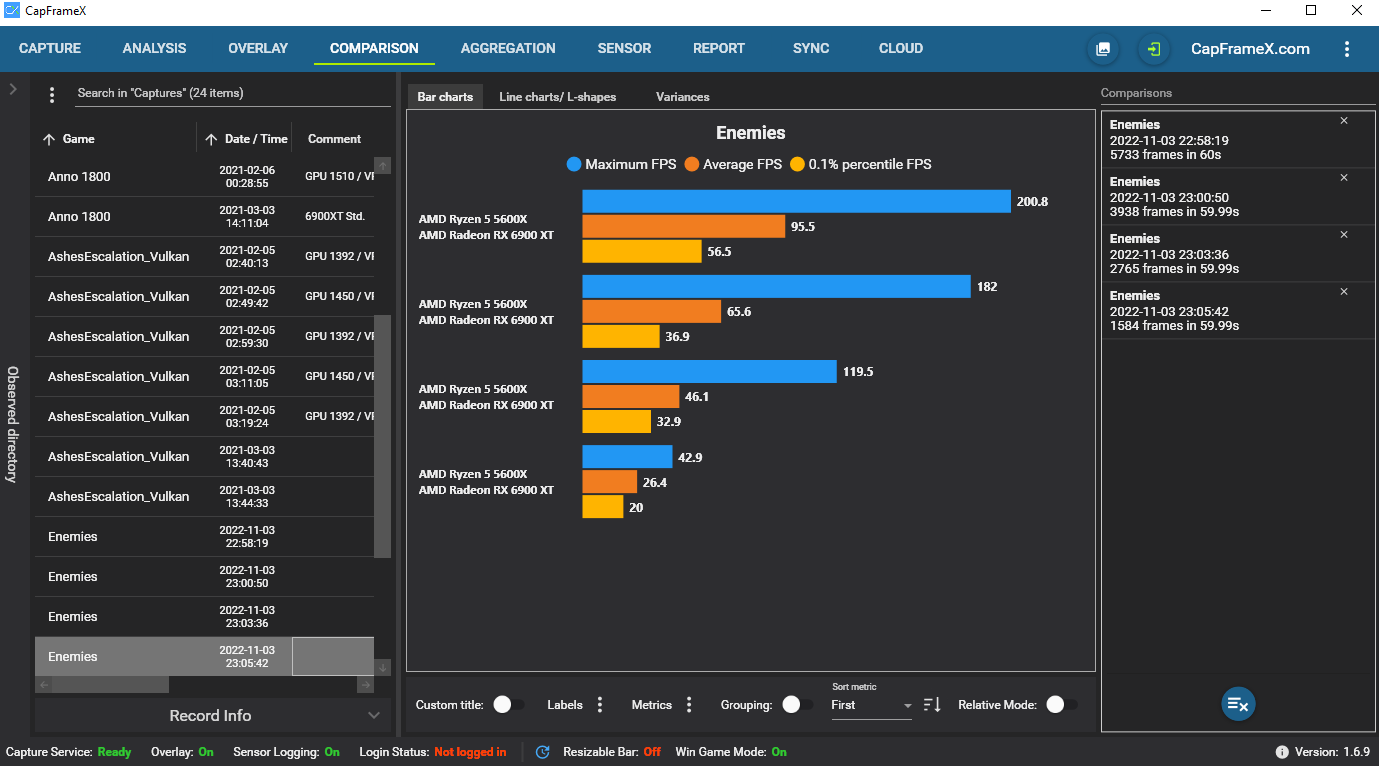Select Enemies capture at 22:58:19 in list
1379x766 pixels.
[204, 537]
